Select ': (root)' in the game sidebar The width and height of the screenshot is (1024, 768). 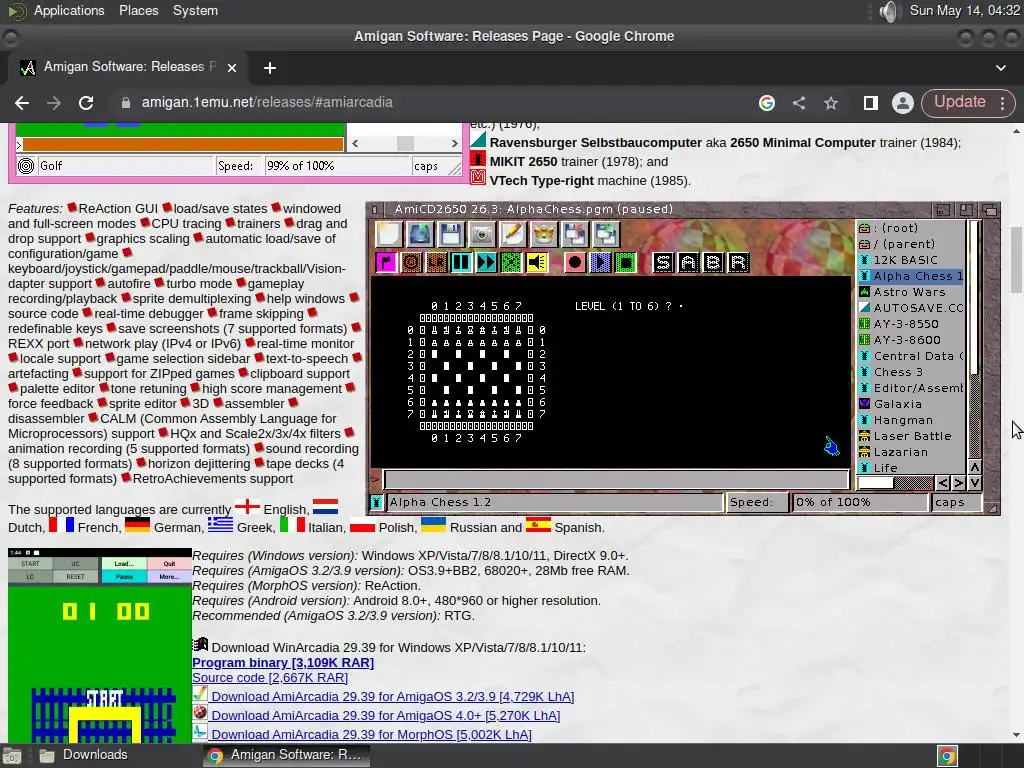point(911,228)
